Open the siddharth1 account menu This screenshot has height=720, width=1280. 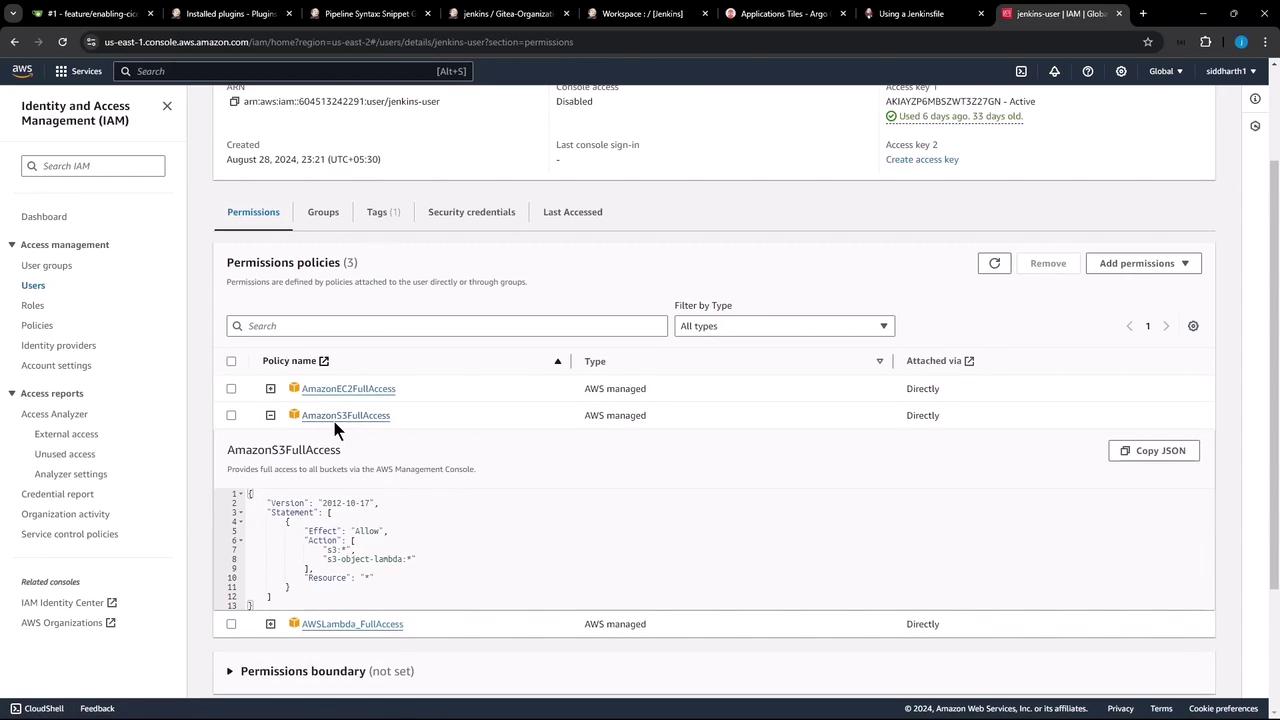point(1231,71)
